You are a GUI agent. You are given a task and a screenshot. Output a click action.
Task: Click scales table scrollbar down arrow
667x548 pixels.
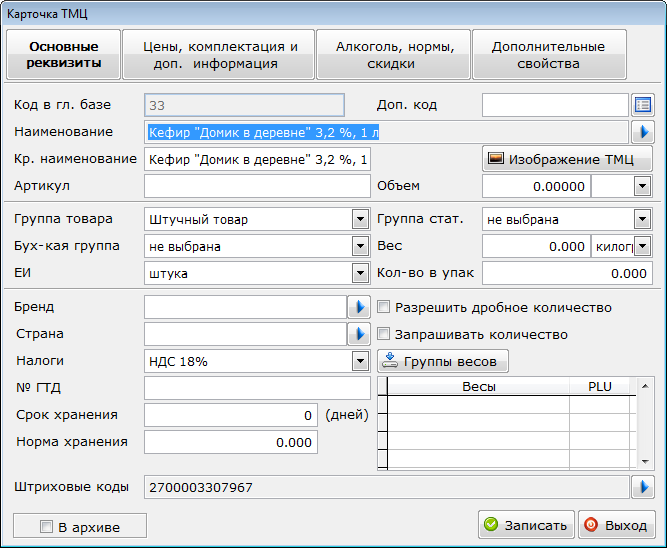(x=645, y=462)
